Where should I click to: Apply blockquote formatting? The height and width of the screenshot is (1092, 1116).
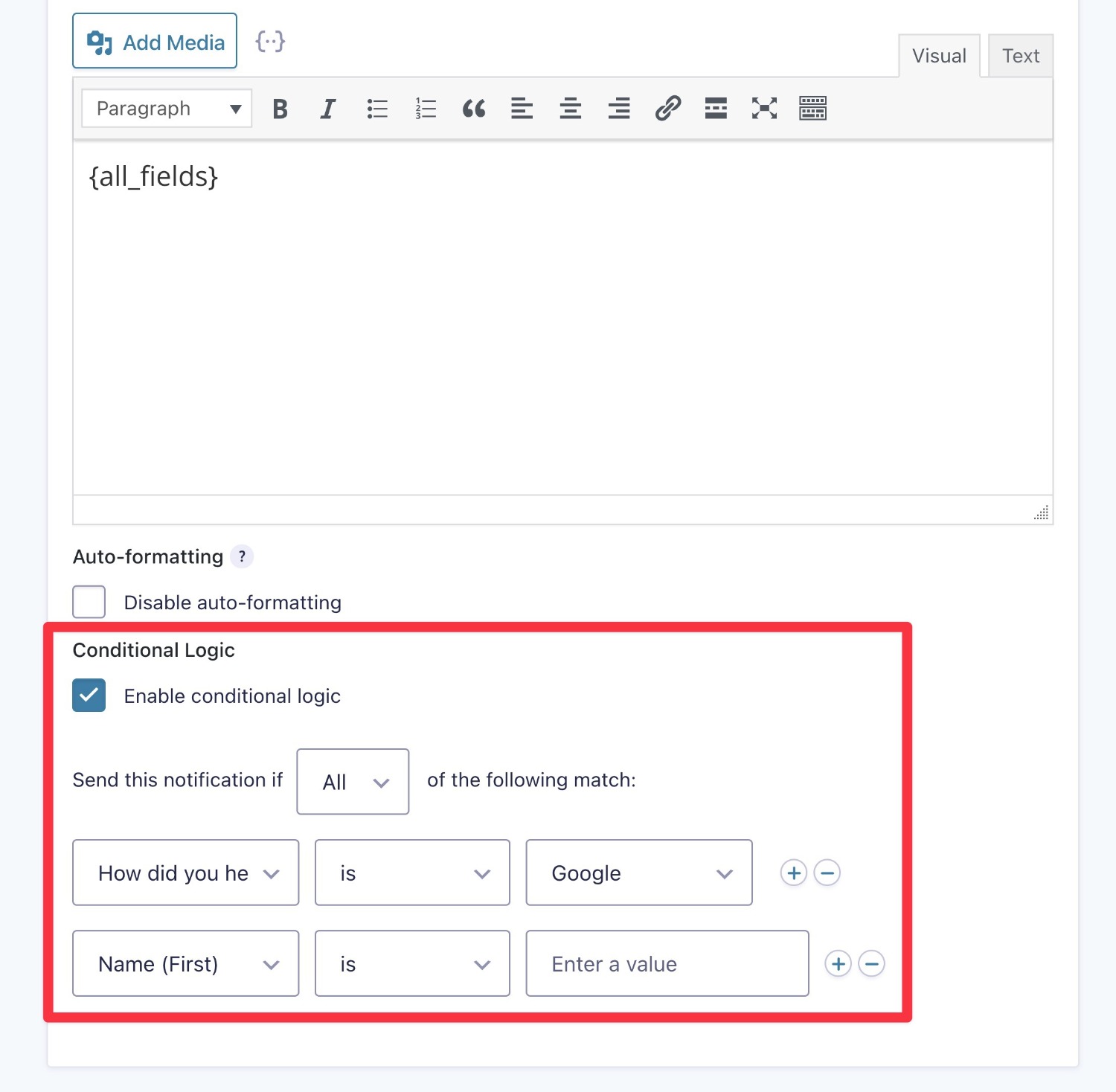click(474, 109)
